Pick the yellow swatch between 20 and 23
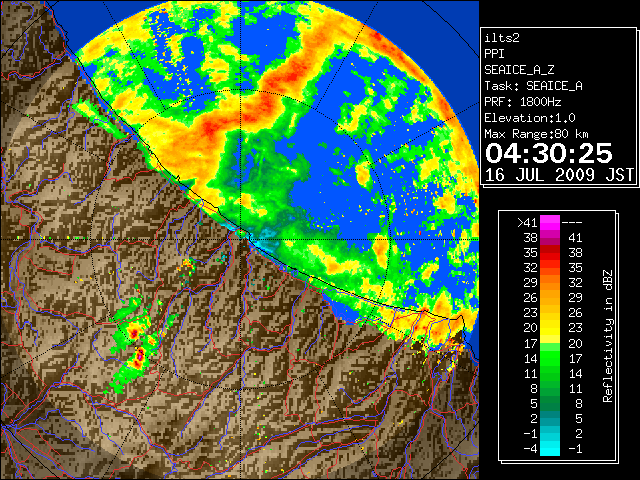 (x=550, y=328)
